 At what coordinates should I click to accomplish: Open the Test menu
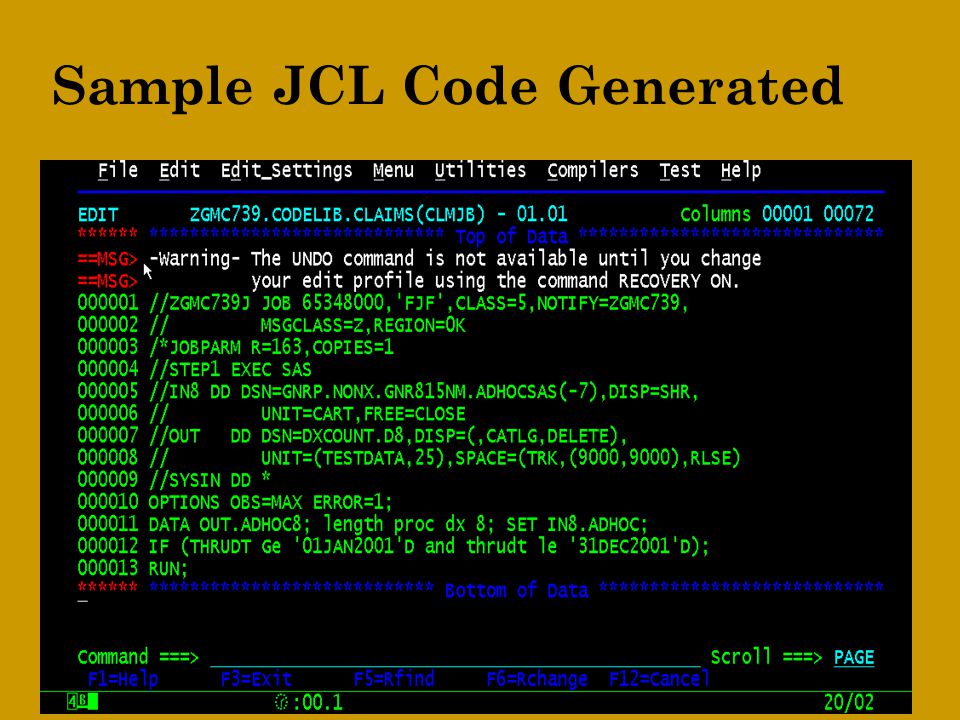[680, 170]
